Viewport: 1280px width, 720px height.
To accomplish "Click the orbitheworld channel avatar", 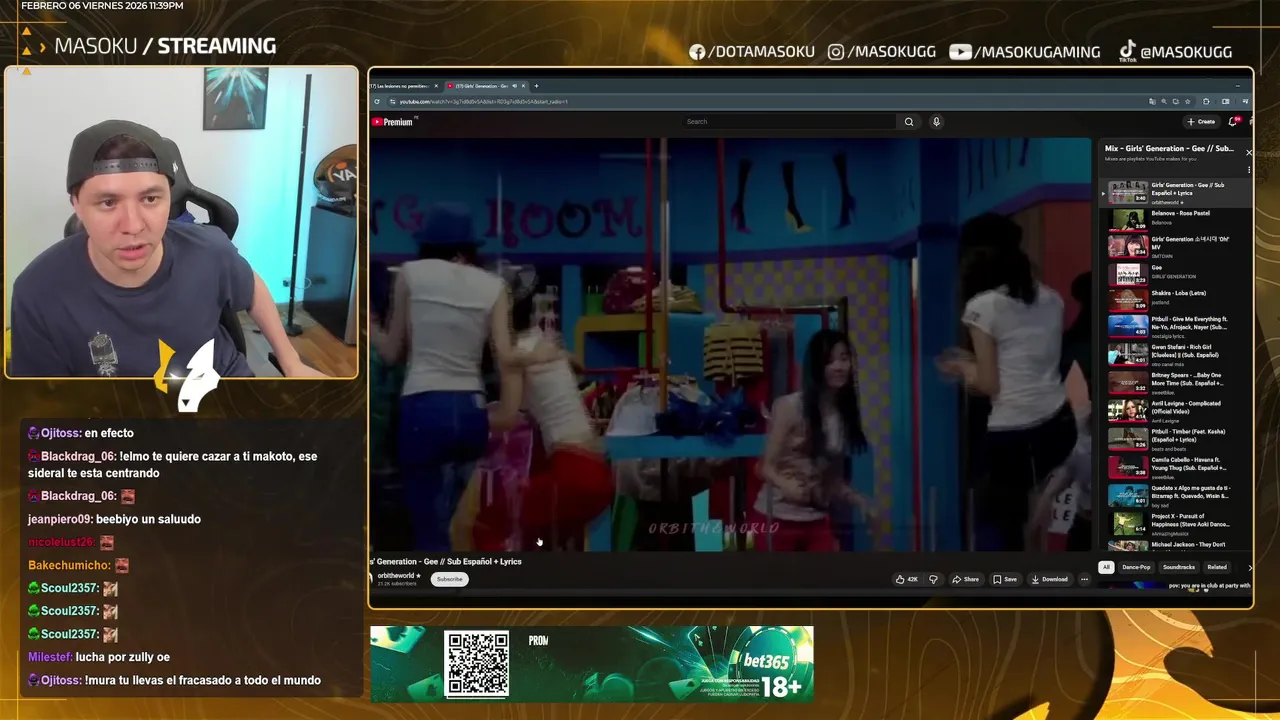I will (x=372, y=578).
